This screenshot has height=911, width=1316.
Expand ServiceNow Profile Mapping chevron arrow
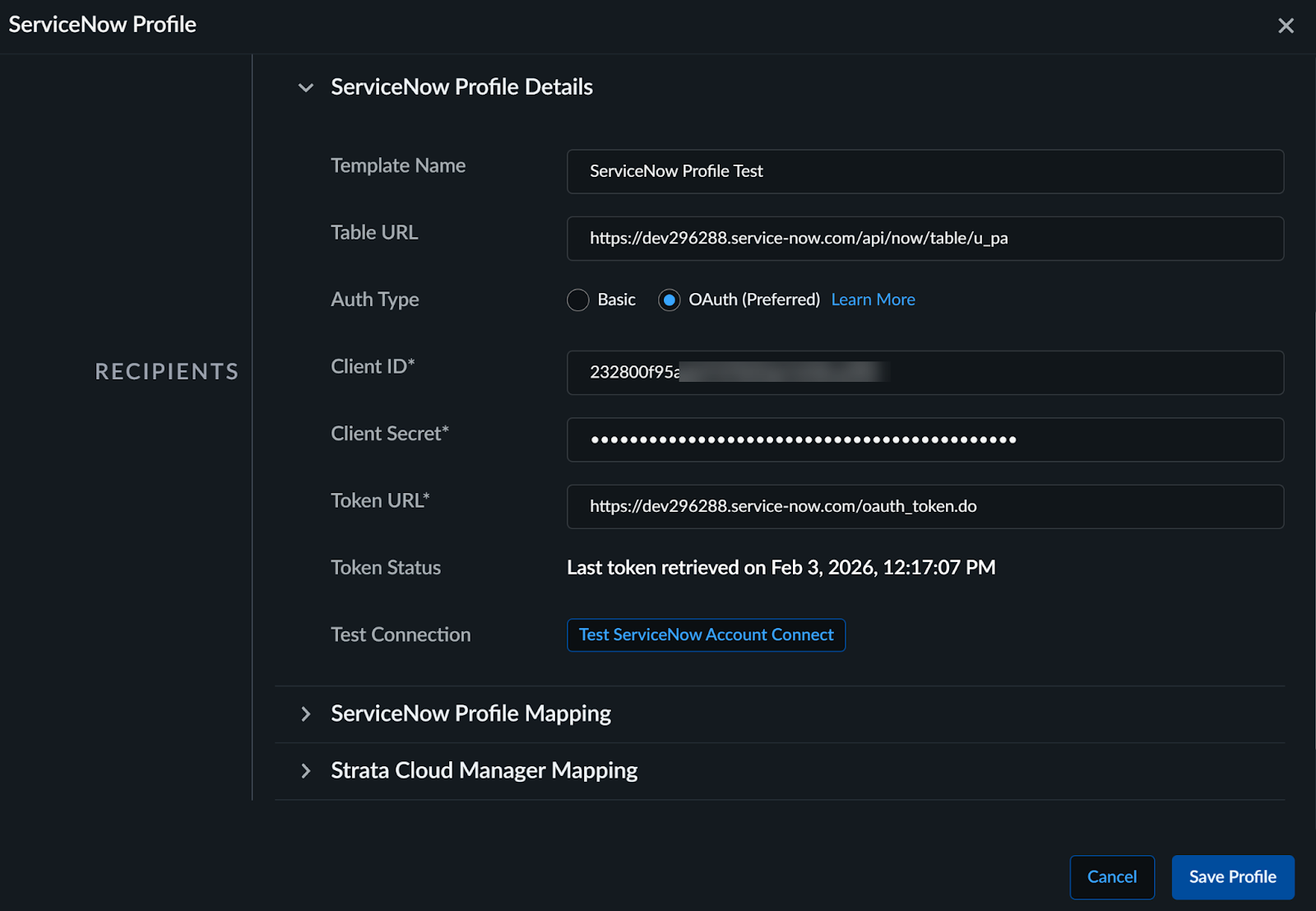click(306, 713)
